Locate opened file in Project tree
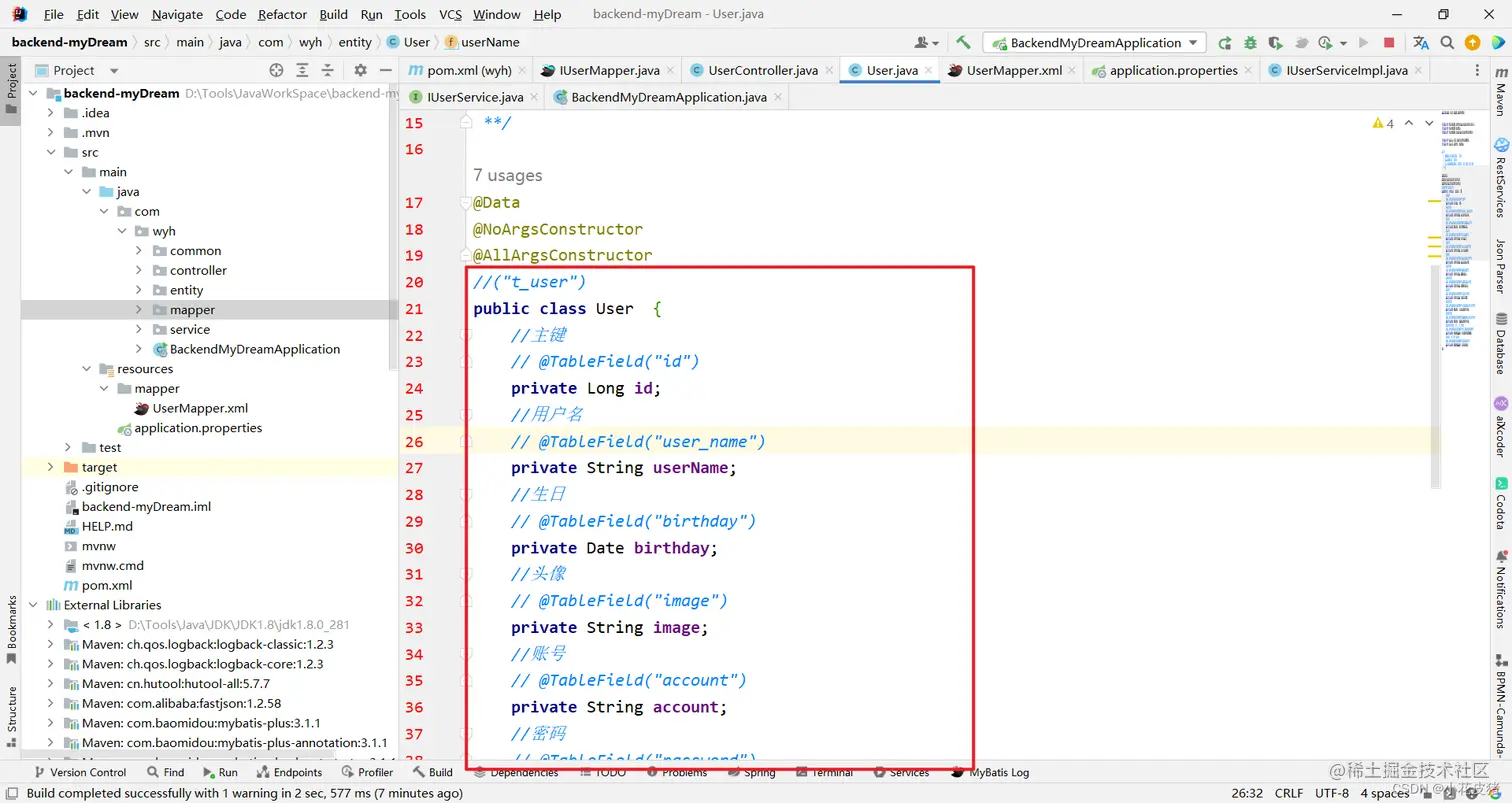Image resolution: width=1512 pixels, height=803 pixels. 276,70
